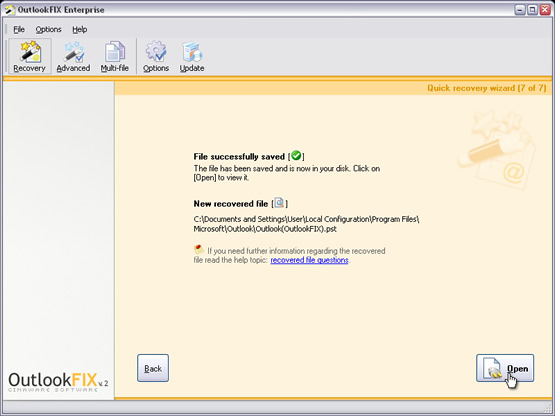Minimize the OutlookFIX Enterprise window
Viewport: 555px width, 416px height.
[x=520, y=10]
